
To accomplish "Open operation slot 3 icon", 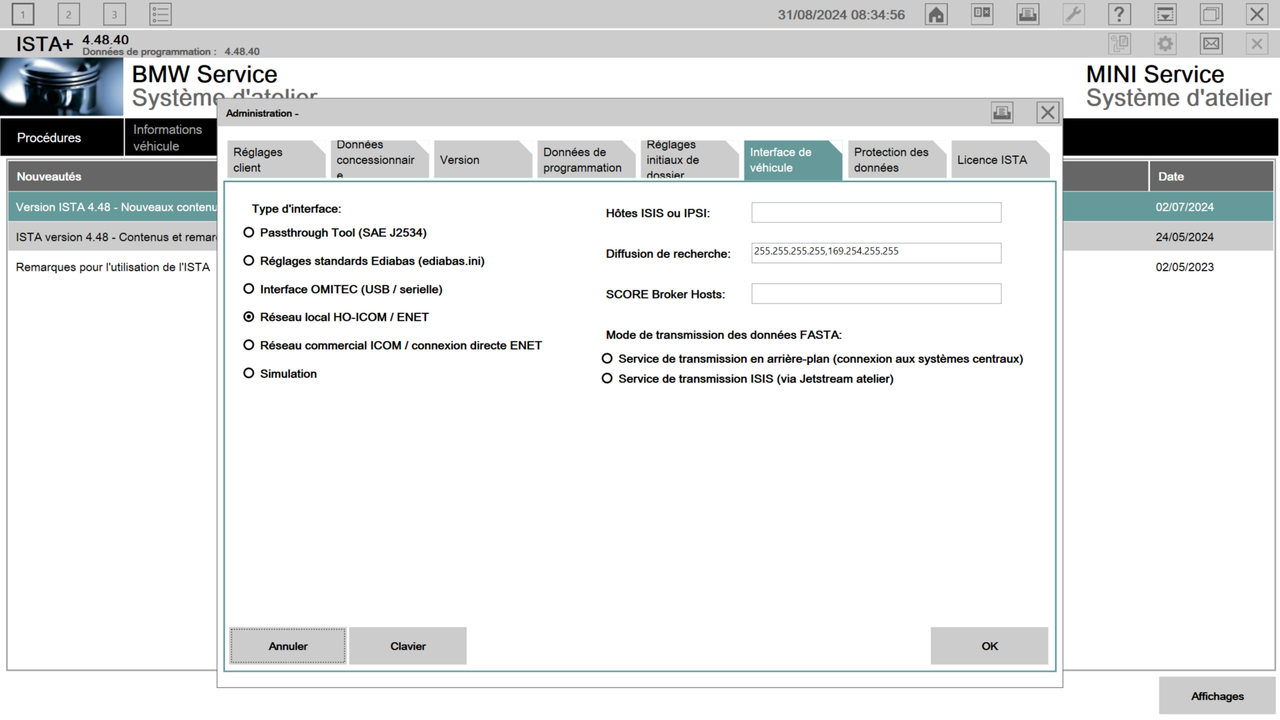I will tap(114, 14).
